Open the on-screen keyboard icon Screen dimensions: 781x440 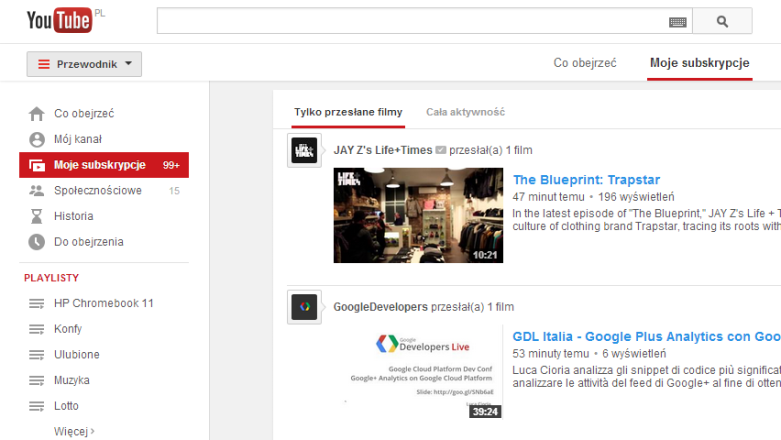pos(677,22)
